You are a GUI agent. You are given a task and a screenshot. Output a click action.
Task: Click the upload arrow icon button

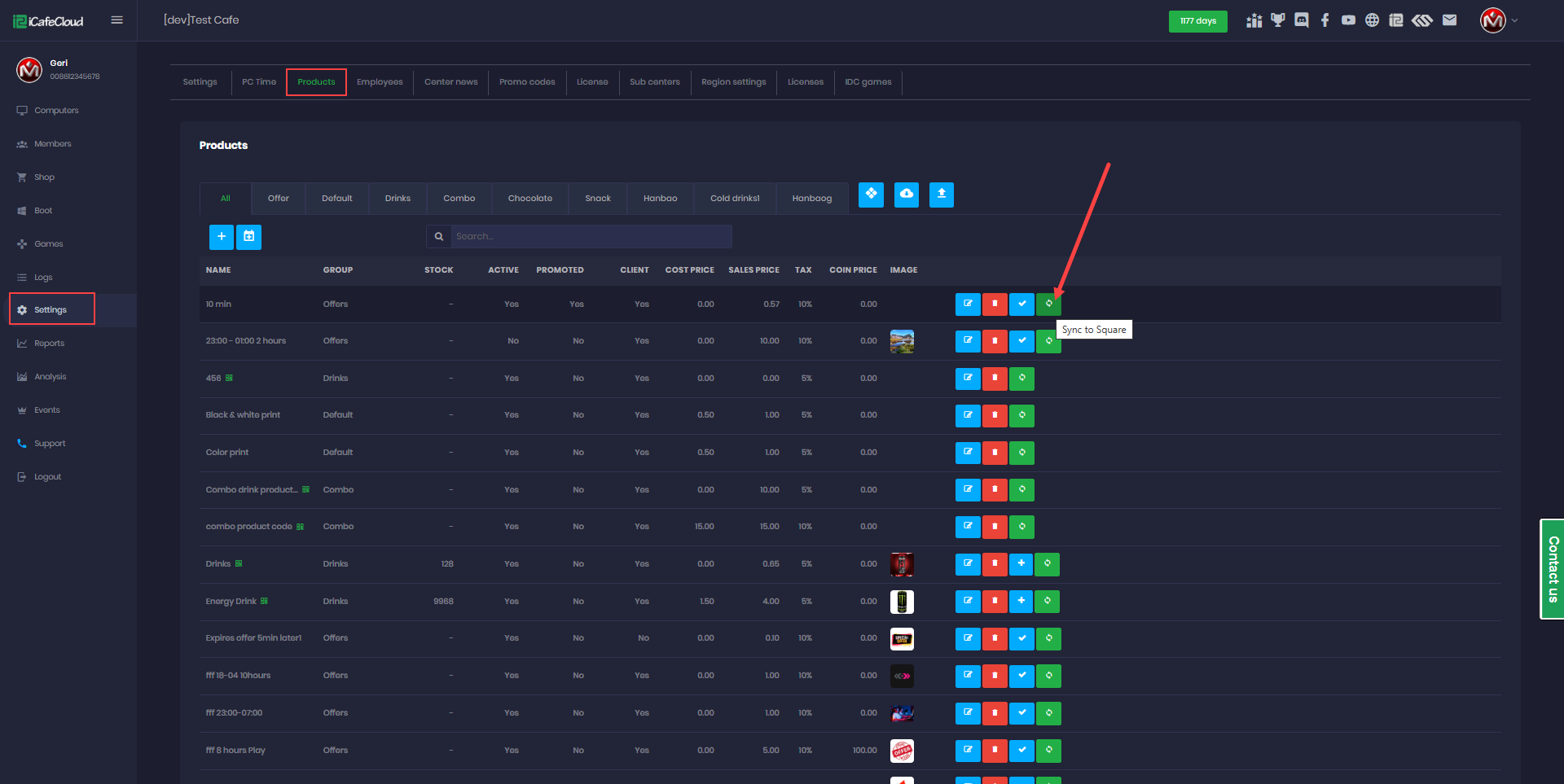(942, 195)
